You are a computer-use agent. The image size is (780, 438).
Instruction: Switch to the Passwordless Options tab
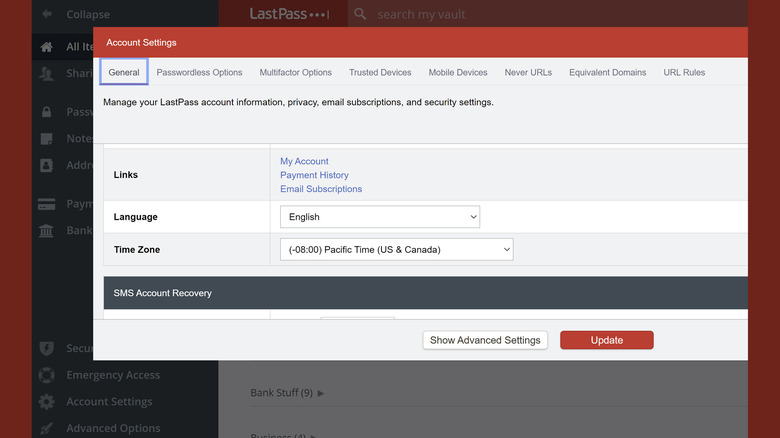tap(199, 73)
